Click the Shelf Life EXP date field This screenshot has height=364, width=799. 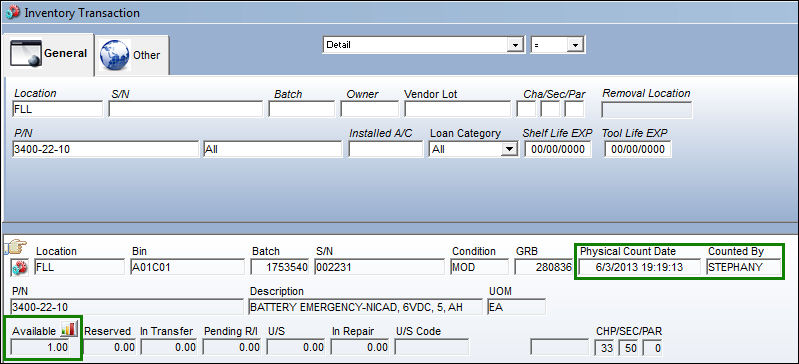pyautogui.click(x=558, y=149)
